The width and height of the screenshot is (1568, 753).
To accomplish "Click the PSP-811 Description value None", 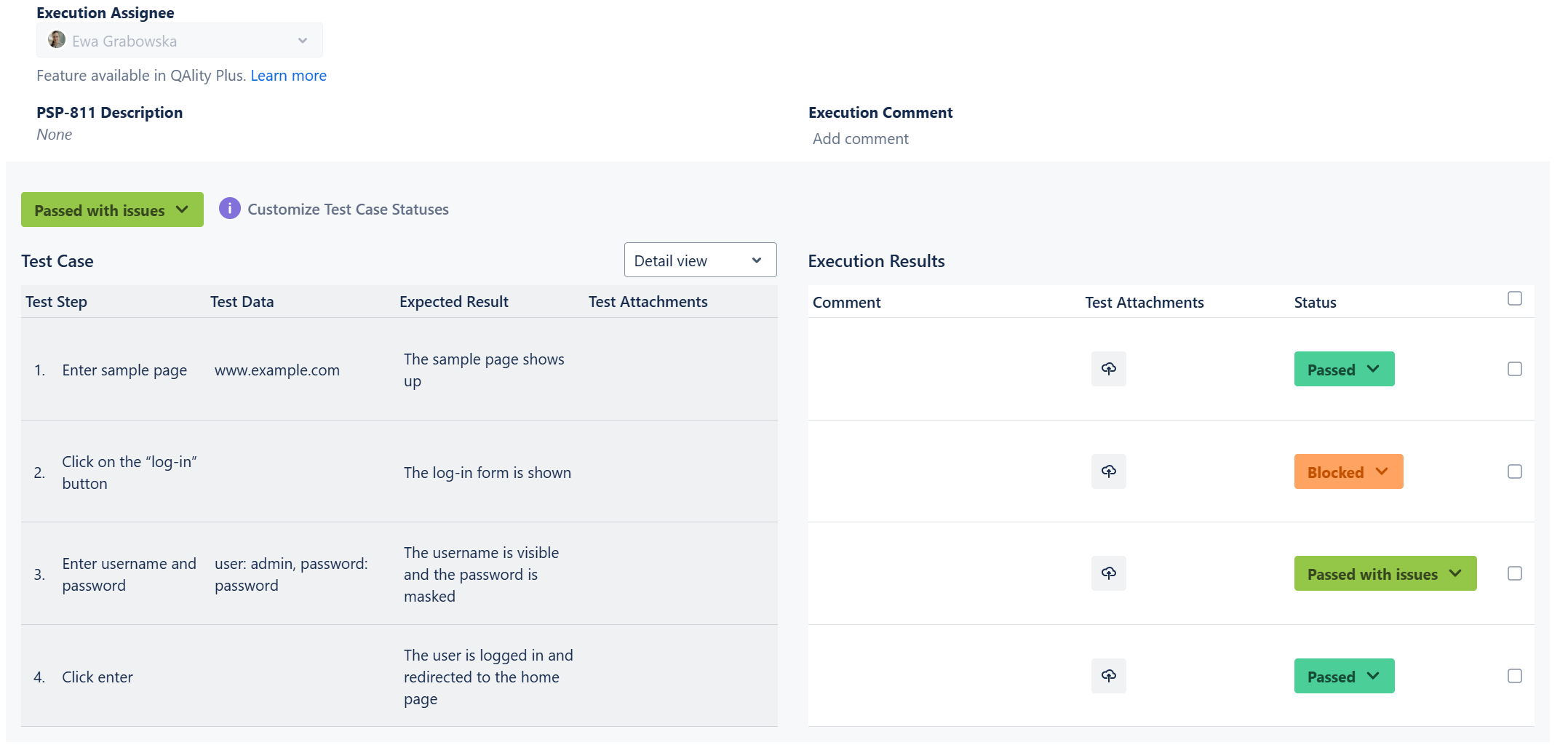I will [x=55, y=135].
